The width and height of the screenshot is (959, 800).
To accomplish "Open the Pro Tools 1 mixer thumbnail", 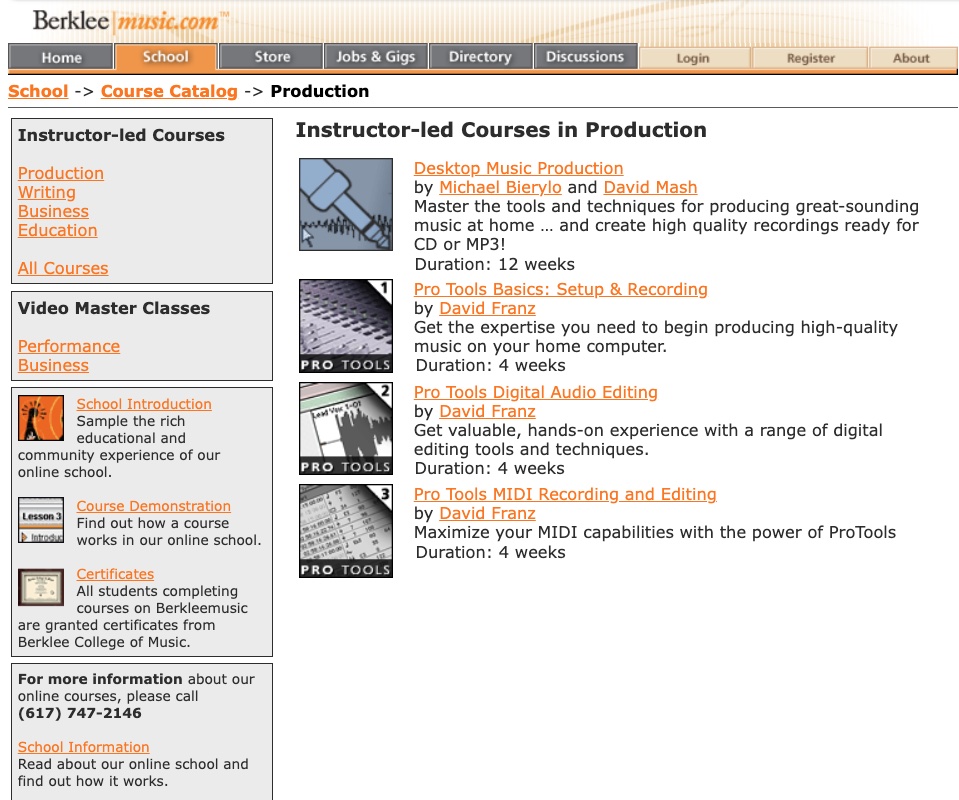I will coord(346,326).
